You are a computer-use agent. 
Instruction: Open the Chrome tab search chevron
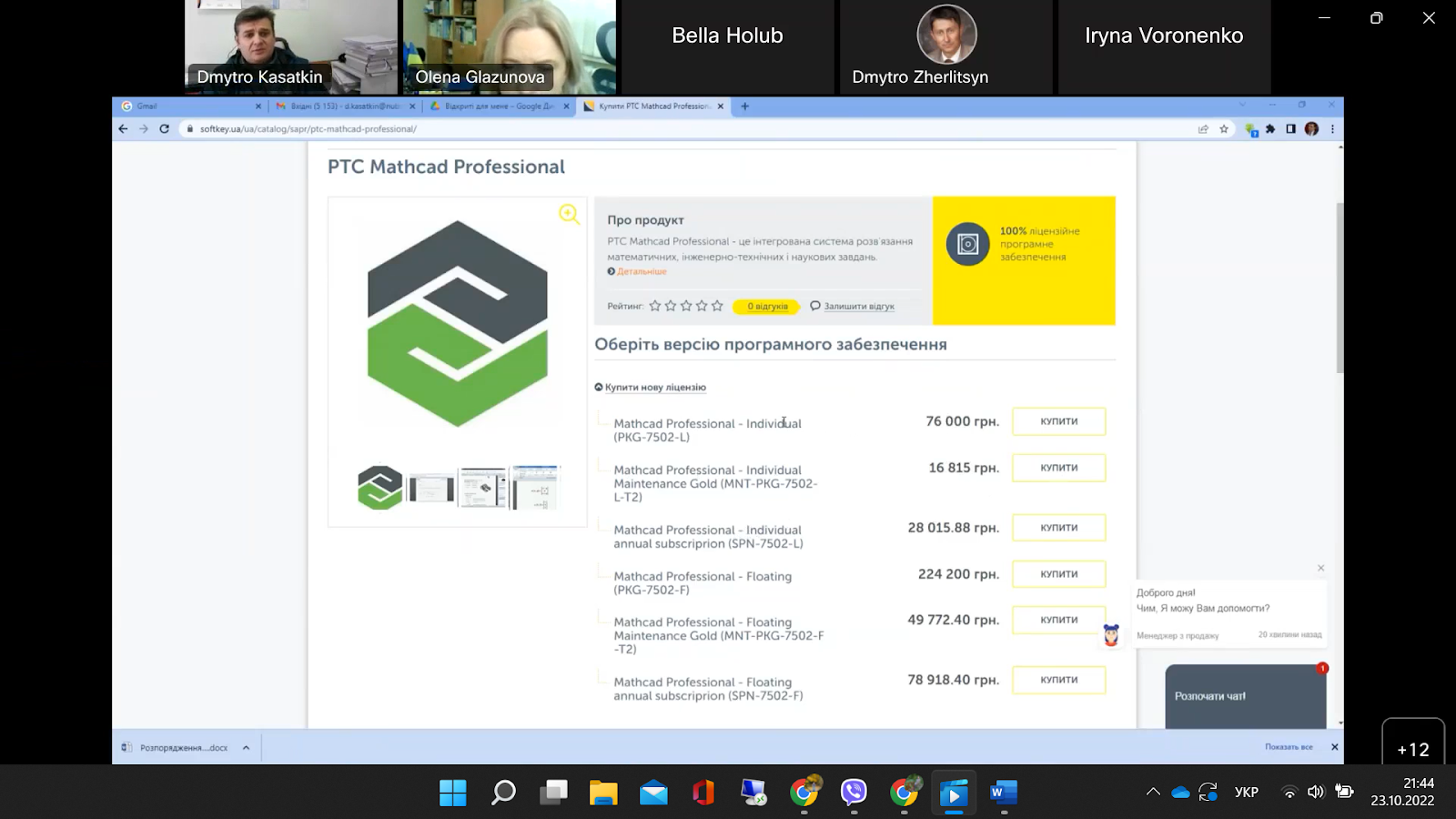1242,106
